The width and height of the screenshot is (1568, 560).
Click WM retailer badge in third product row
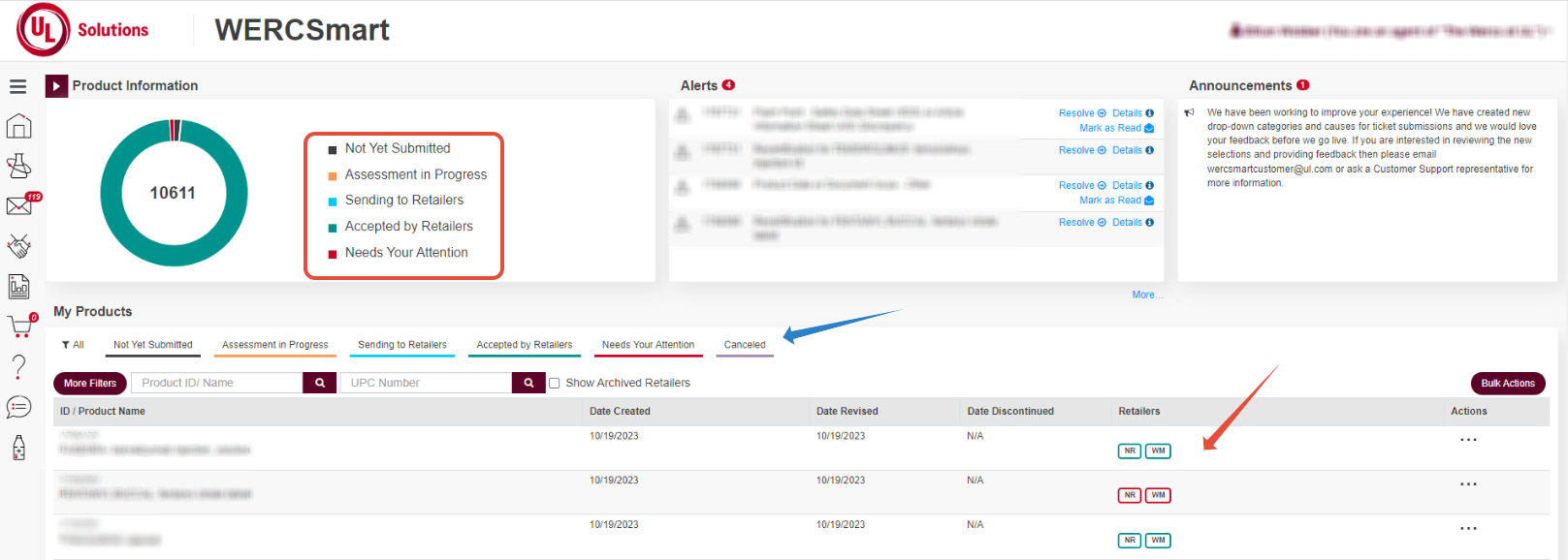1158,540
